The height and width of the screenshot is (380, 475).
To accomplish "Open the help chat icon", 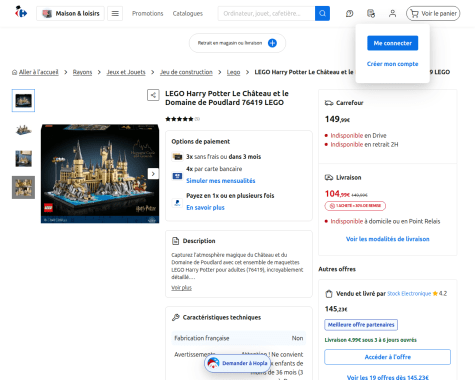I will pos(349,13).
